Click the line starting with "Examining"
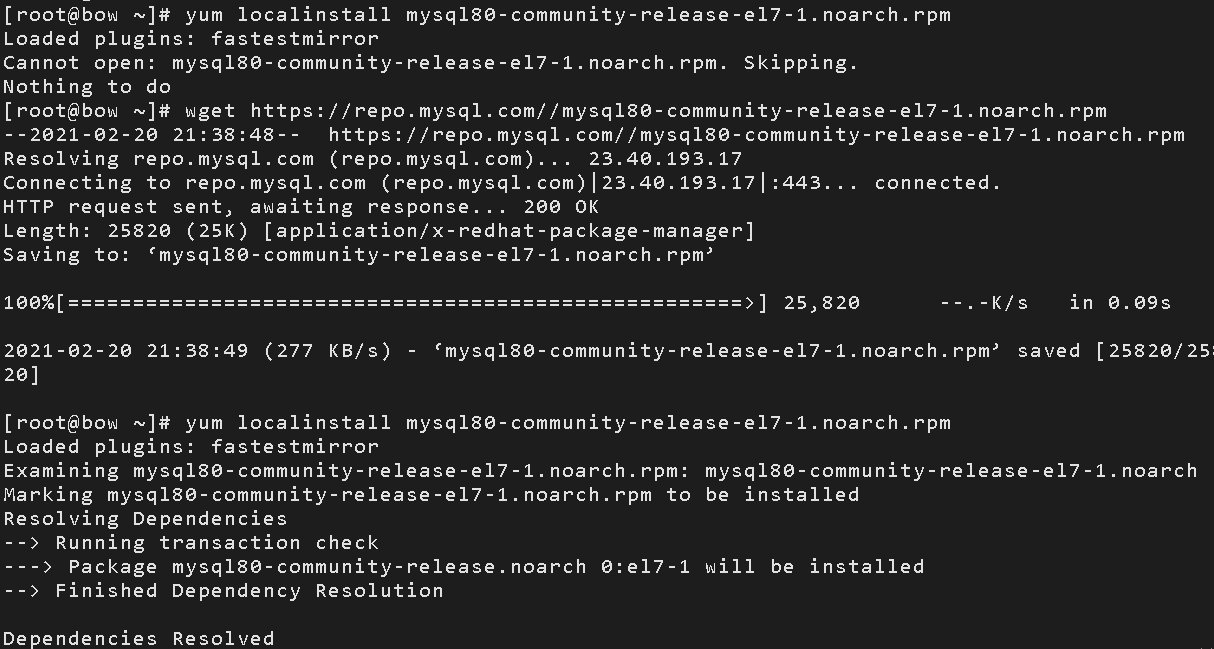1214x649 pixels. (600, 471)
